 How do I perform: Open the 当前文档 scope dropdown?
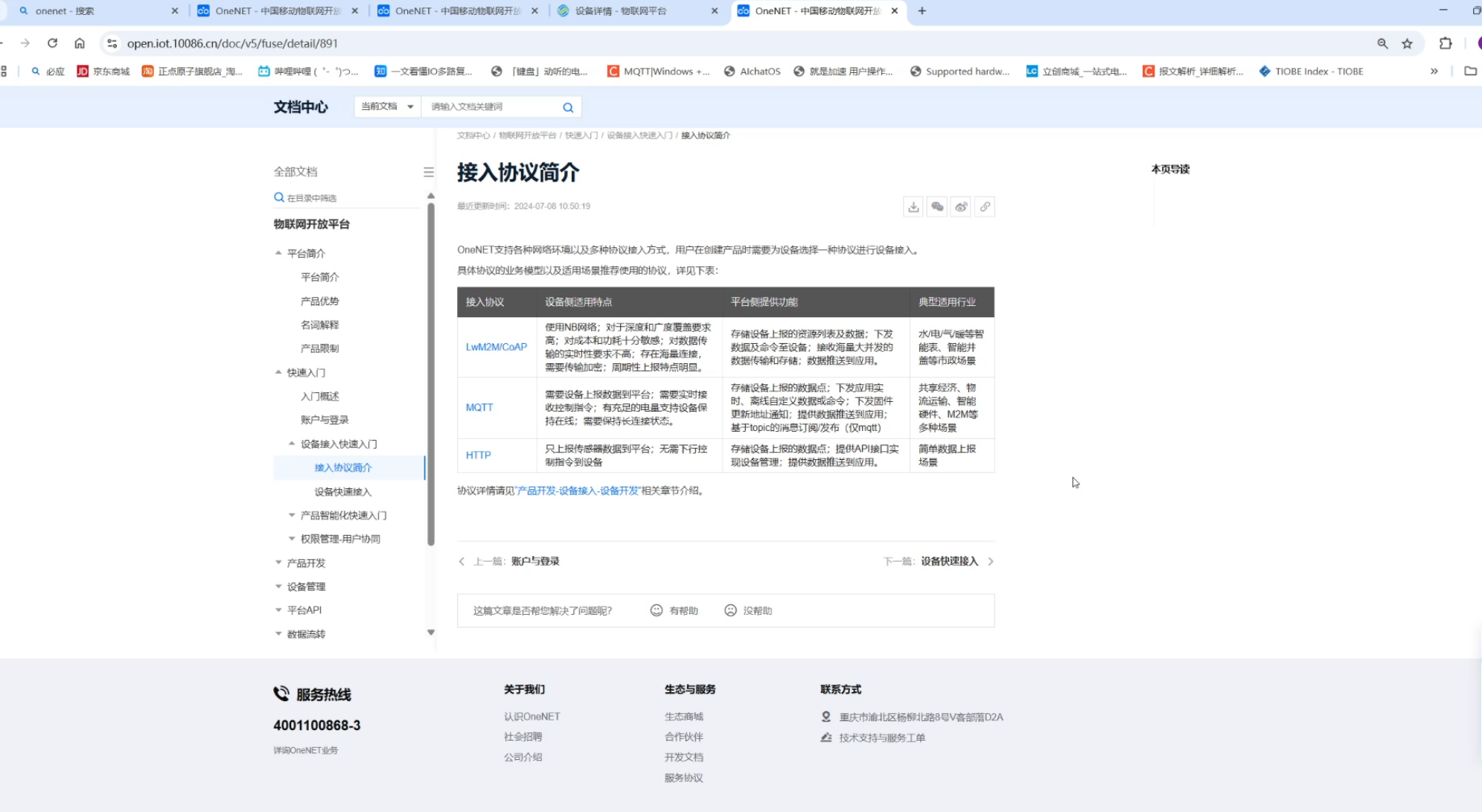point(387,106)
